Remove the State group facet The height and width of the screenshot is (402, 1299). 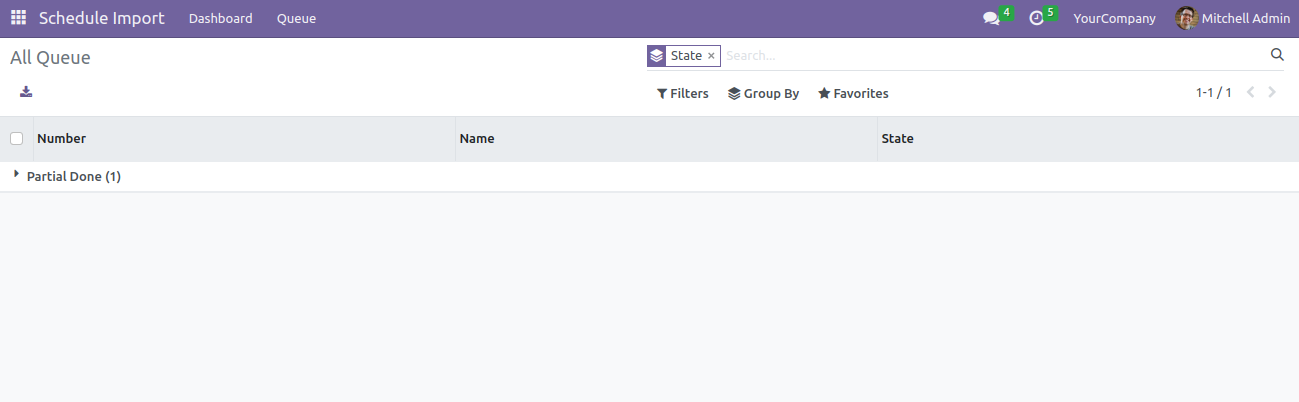[711, 56]
